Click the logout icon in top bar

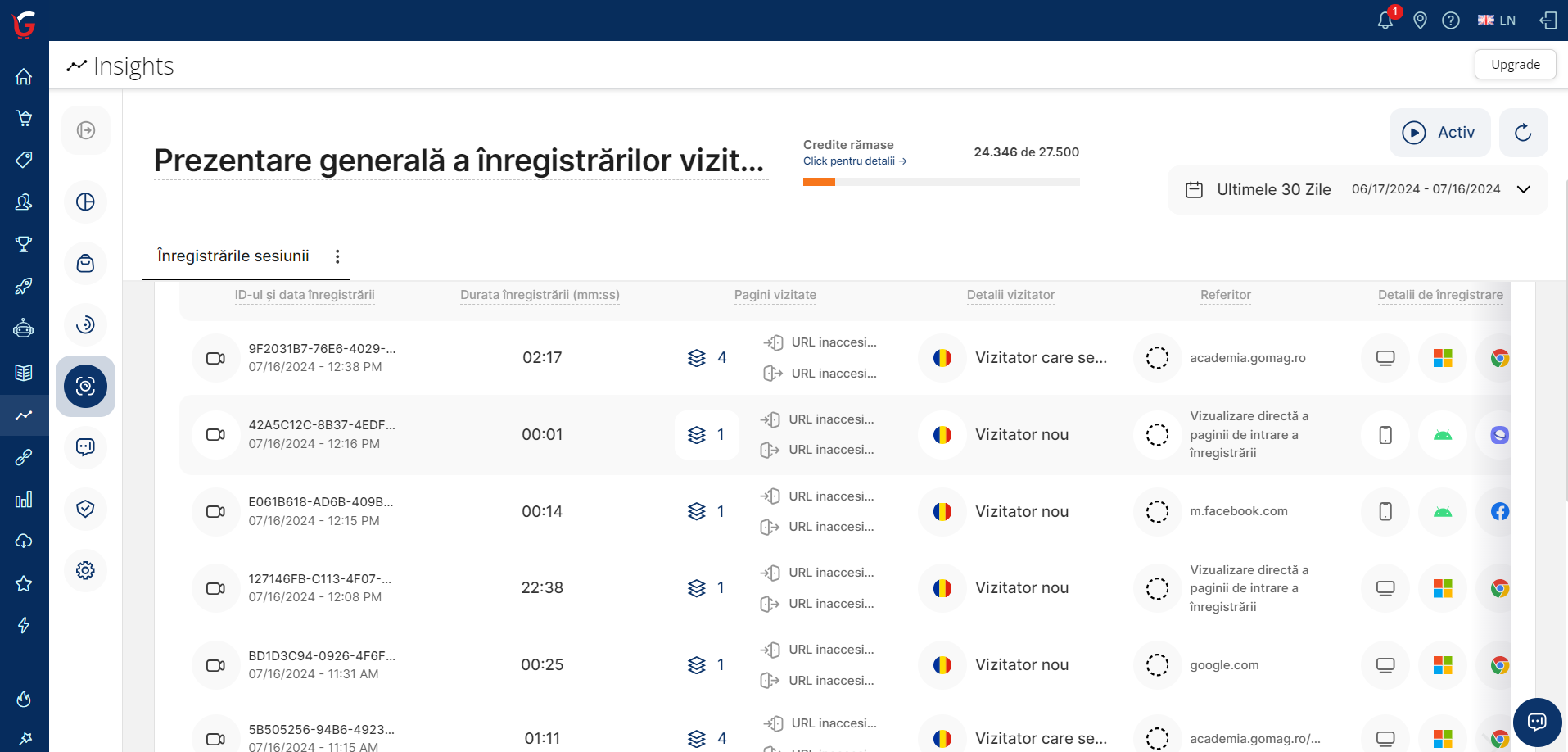tap(1548, 20)
